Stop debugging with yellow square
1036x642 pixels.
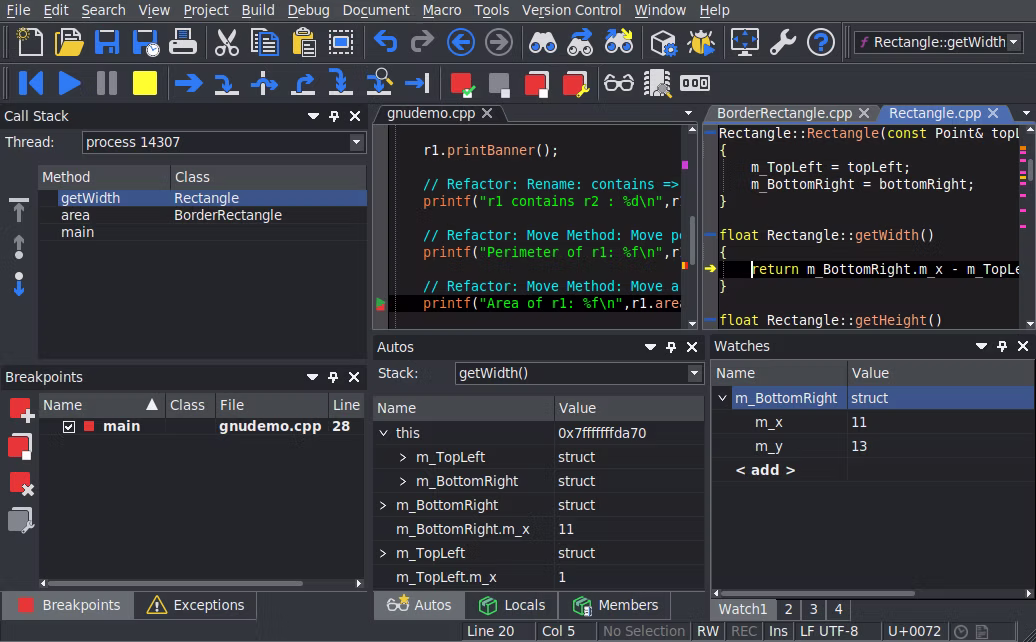pos(145,83)
